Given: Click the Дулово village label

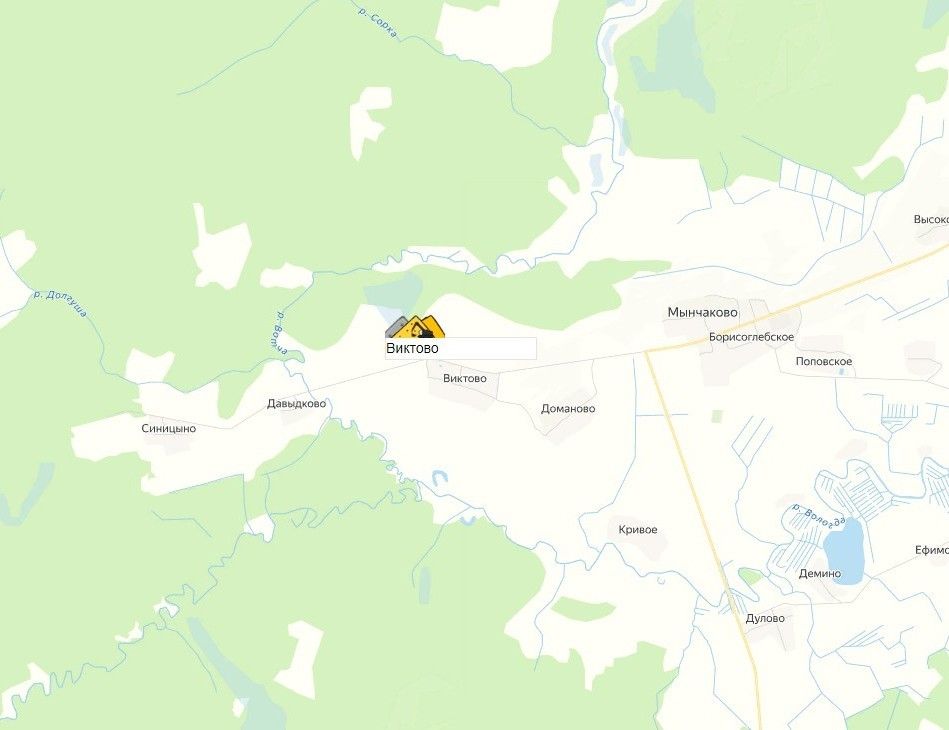Looking at the screenshot, I should coord(765,618).
